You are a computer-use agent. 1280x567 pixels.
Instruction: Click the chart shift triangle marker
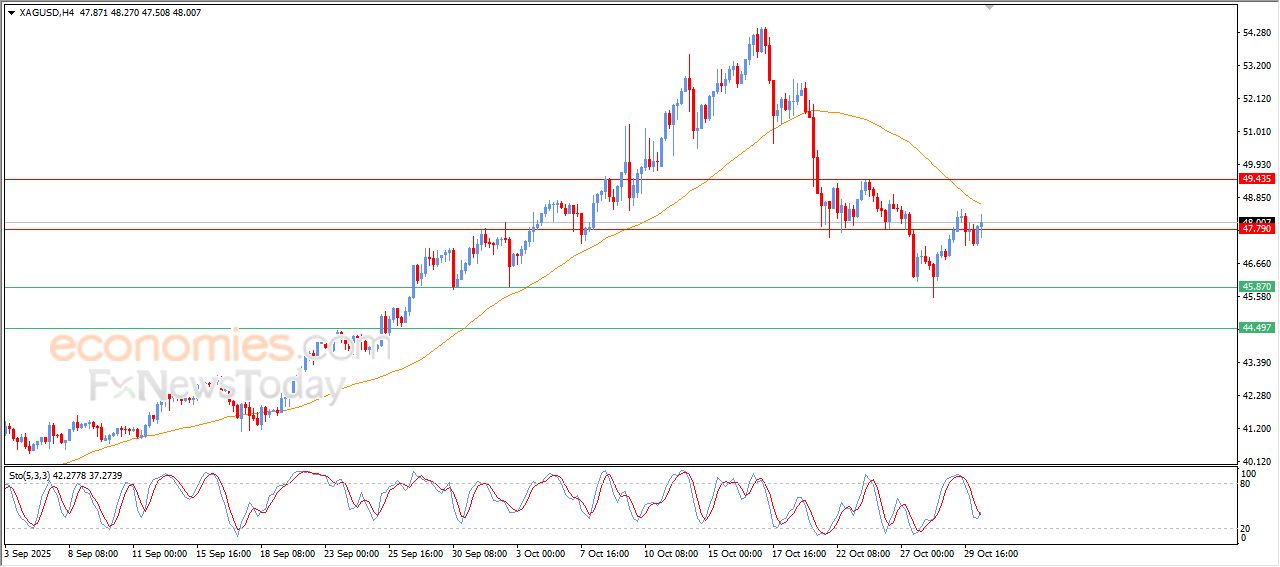990,7
